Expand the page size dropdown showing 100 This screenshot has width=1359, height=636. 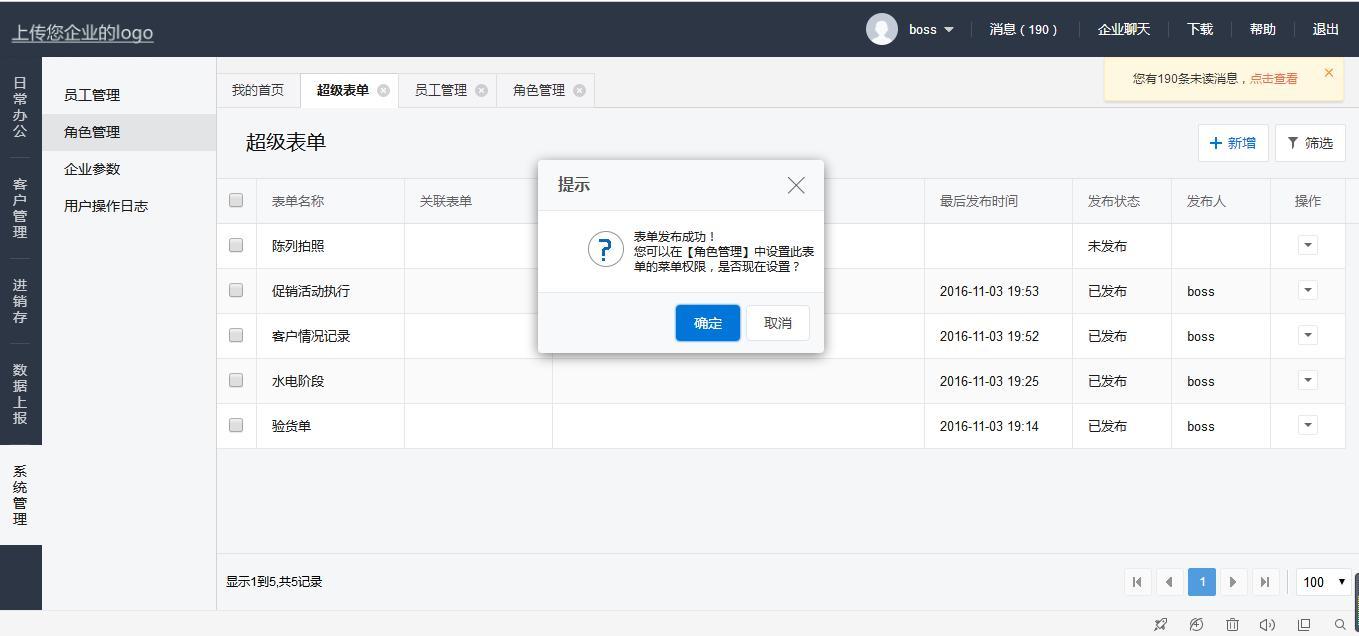point(1323,582)
